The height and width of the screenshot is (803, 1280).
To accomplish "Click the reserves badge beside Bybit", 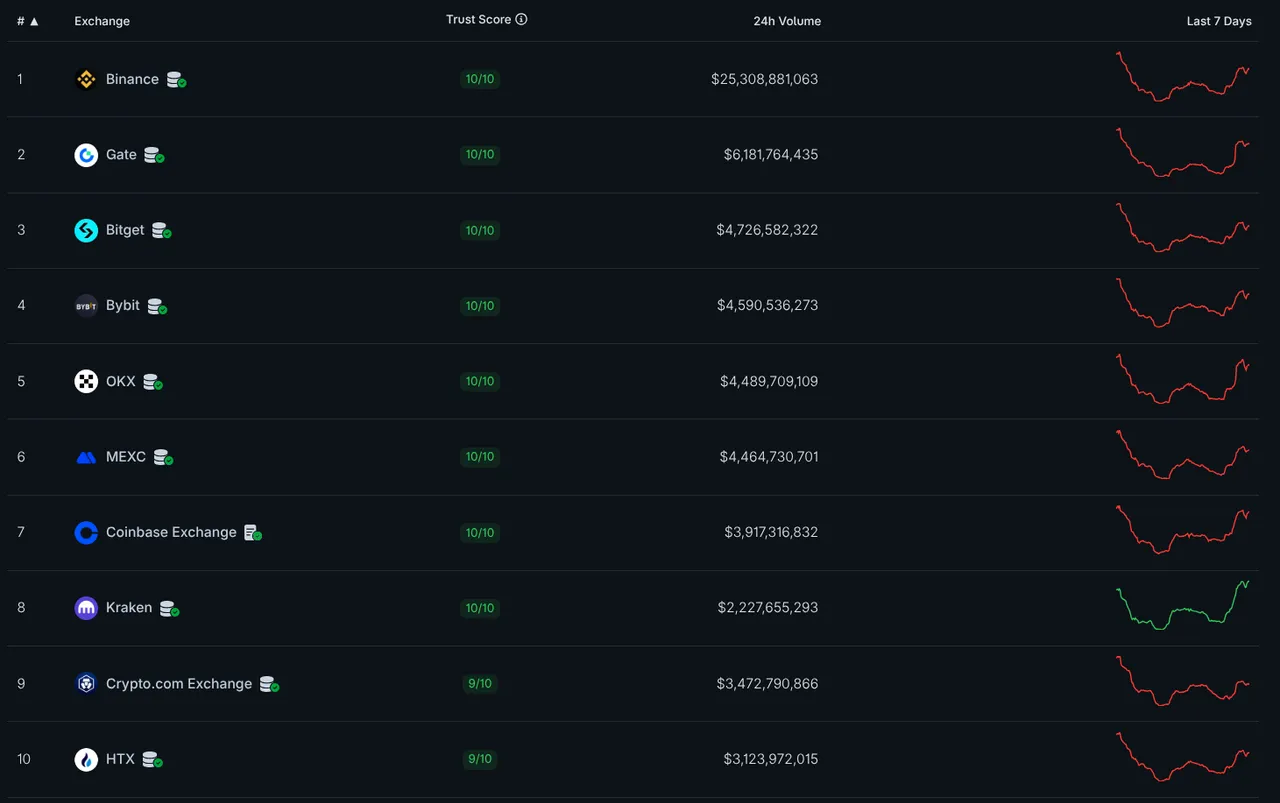I will pyautogui.click(x=157, y=306).
